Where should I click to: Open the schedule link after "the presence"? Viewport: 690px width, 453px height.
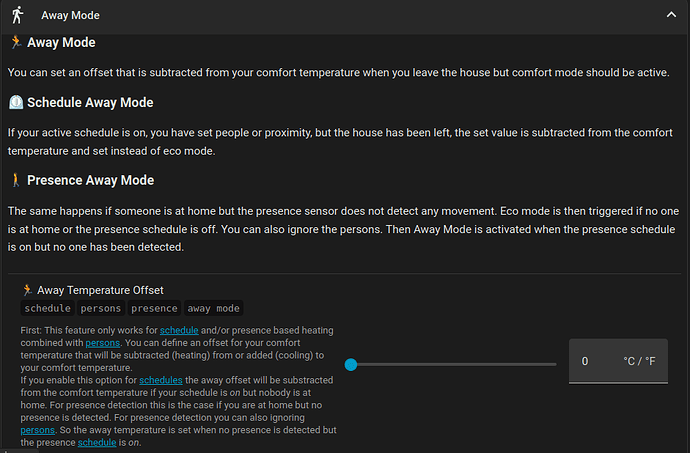[x=97, y=442]
